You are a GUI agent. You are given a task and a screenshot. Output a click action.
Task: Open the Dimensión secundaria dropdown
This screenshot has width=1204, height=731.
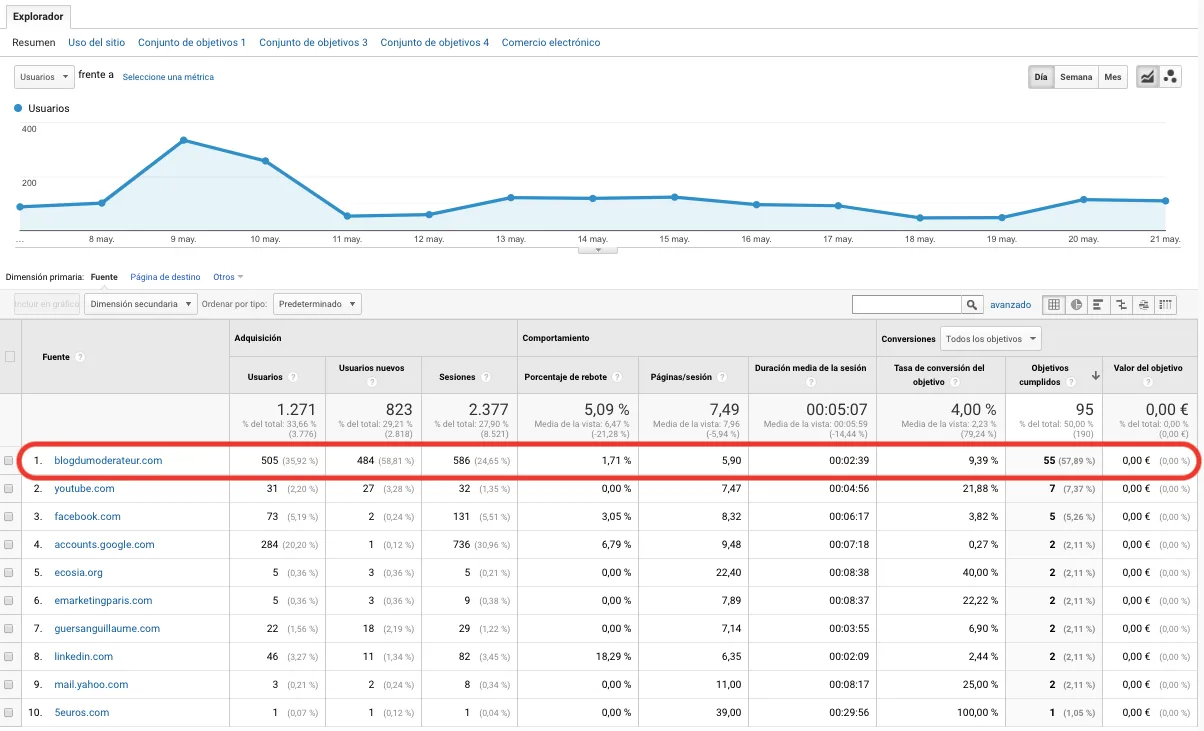point(141,304)
